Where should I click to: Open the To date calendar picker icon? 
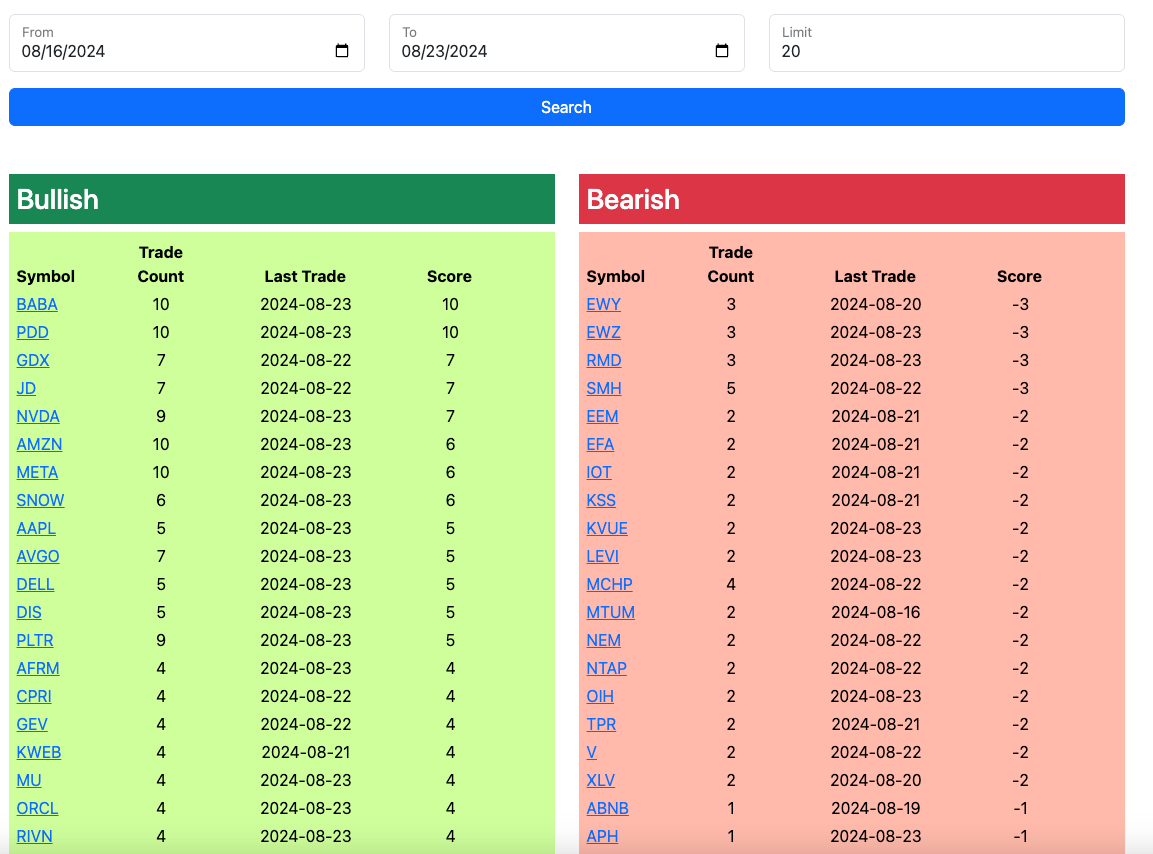click(722, 51)
